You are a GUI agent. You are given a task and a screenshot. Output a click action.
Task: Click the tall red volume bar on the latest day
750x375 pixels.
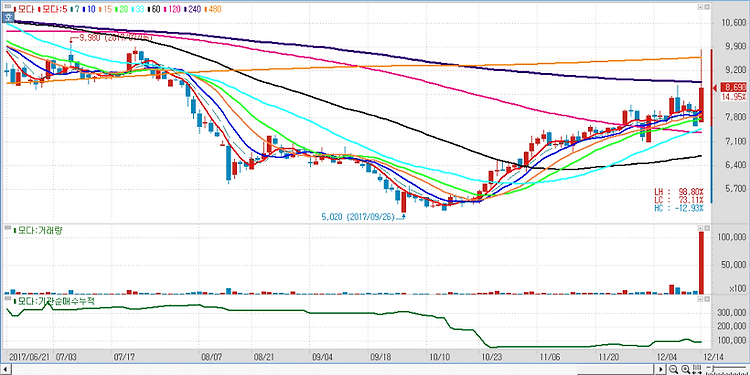[x=701, y=263]
